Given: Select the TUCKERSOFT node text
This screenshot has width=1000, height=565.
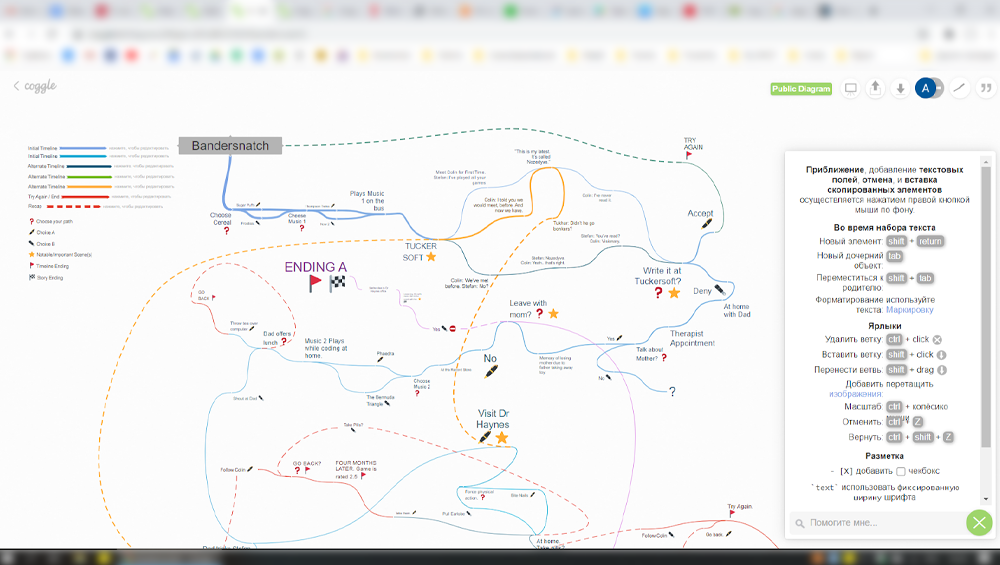Looking at the screenshot, I should tap(420, 251).
